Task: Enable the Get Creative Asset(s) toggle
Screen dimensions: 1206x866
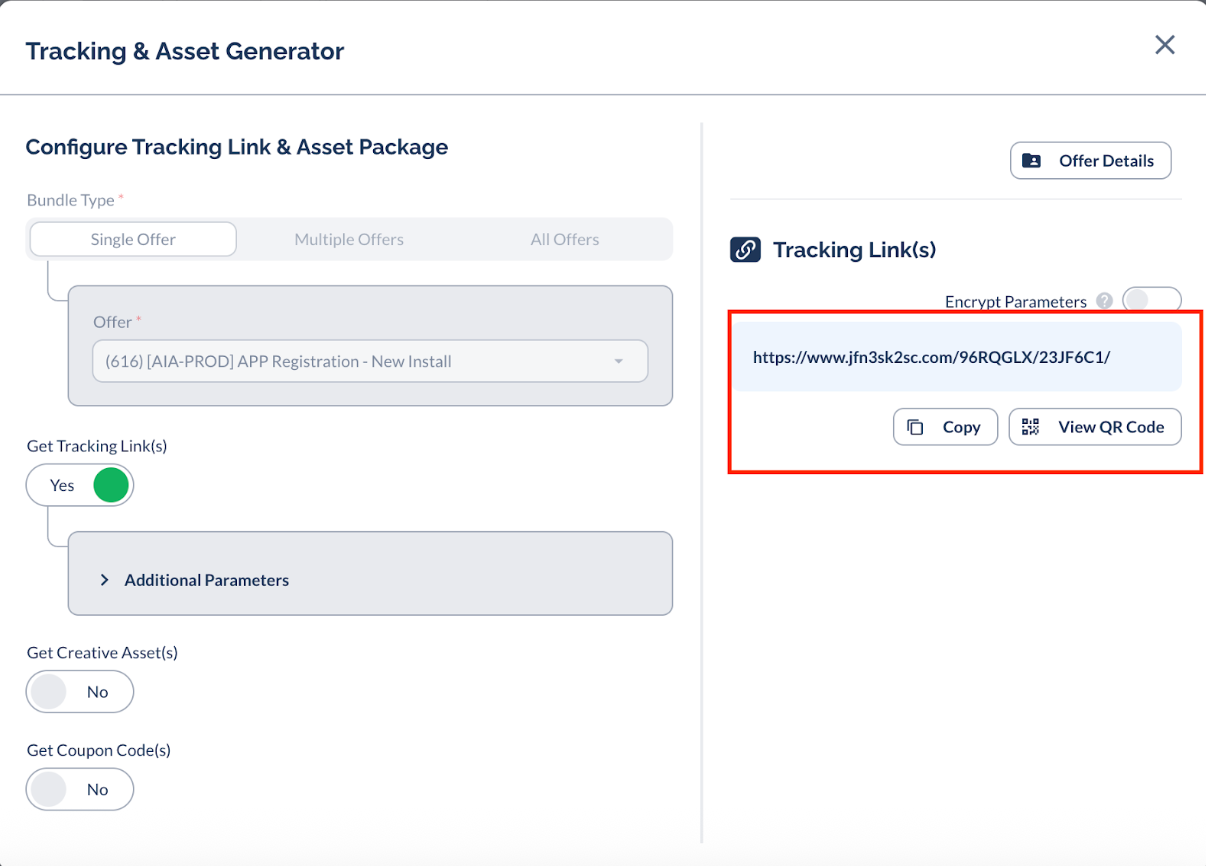Action: pyautogui.click(x=80, y=692)
